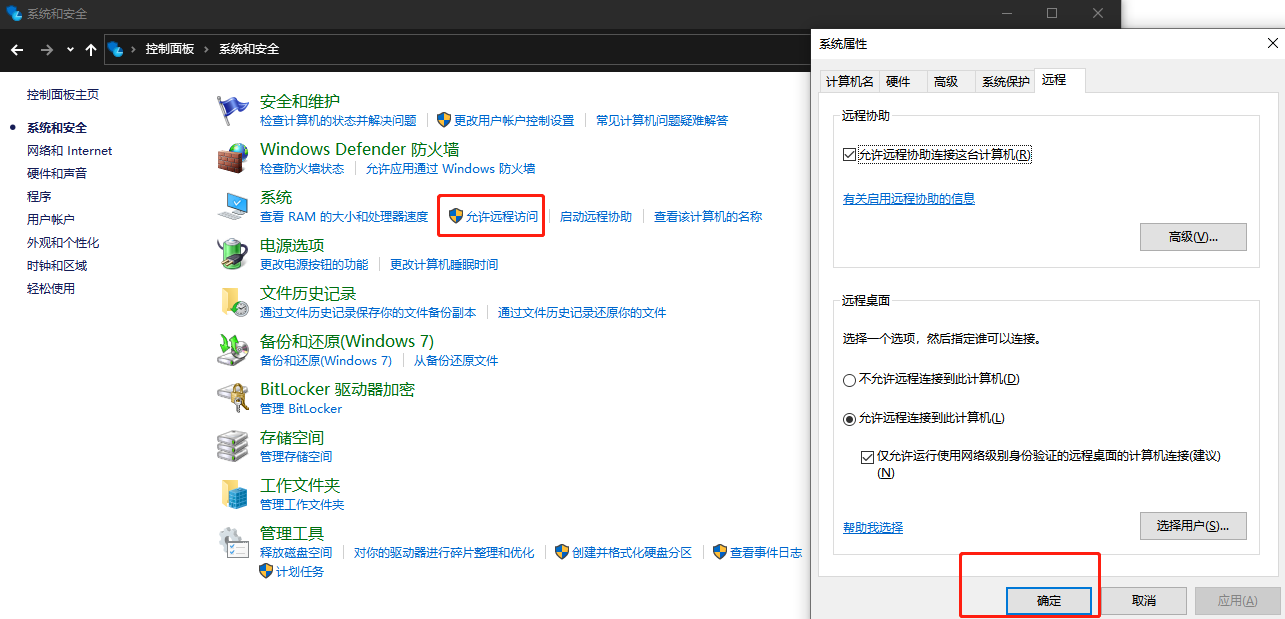Switch to the 计算机名 tab
This screenshot has height=619, width=1285.
(x=849, y=82)
